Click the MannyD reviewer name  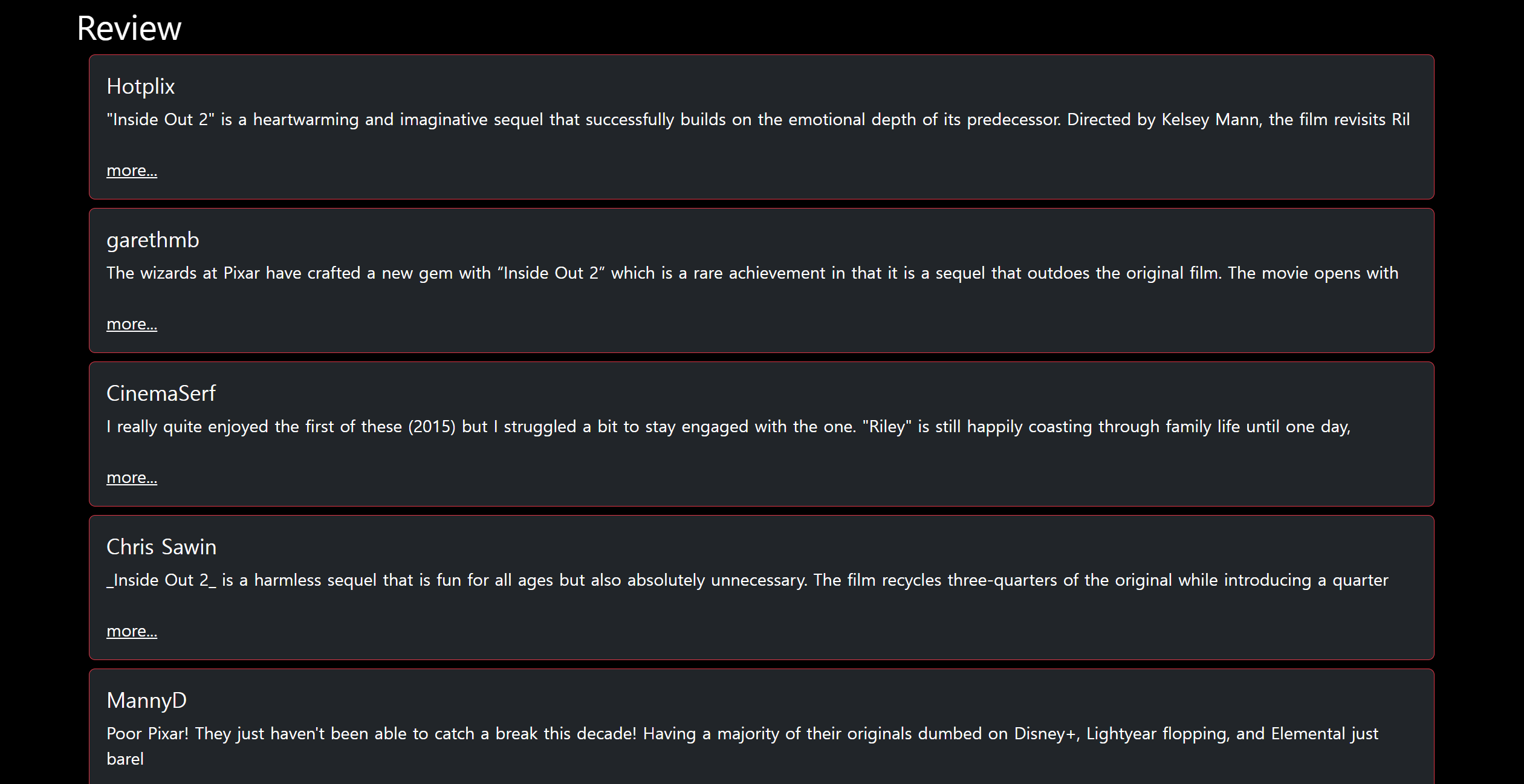pos(146,701)
